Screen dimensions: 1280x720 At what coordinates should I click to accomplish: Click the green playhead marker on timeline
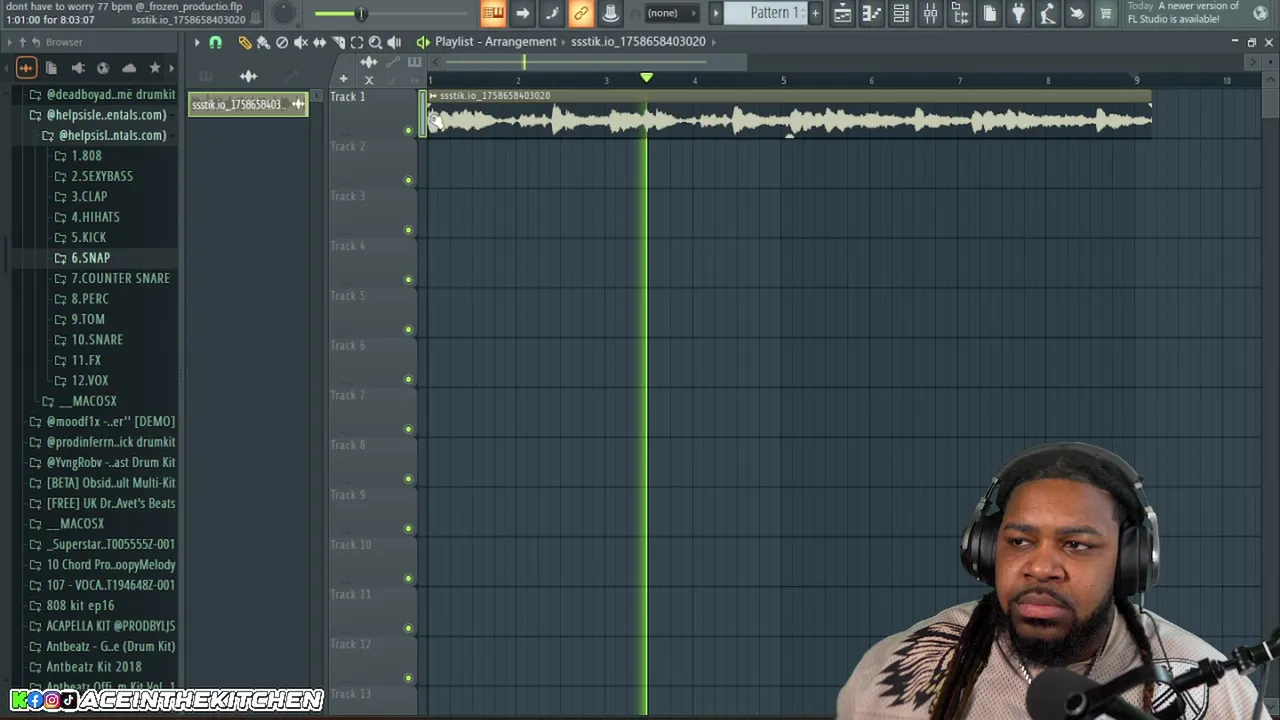point(647,78)
